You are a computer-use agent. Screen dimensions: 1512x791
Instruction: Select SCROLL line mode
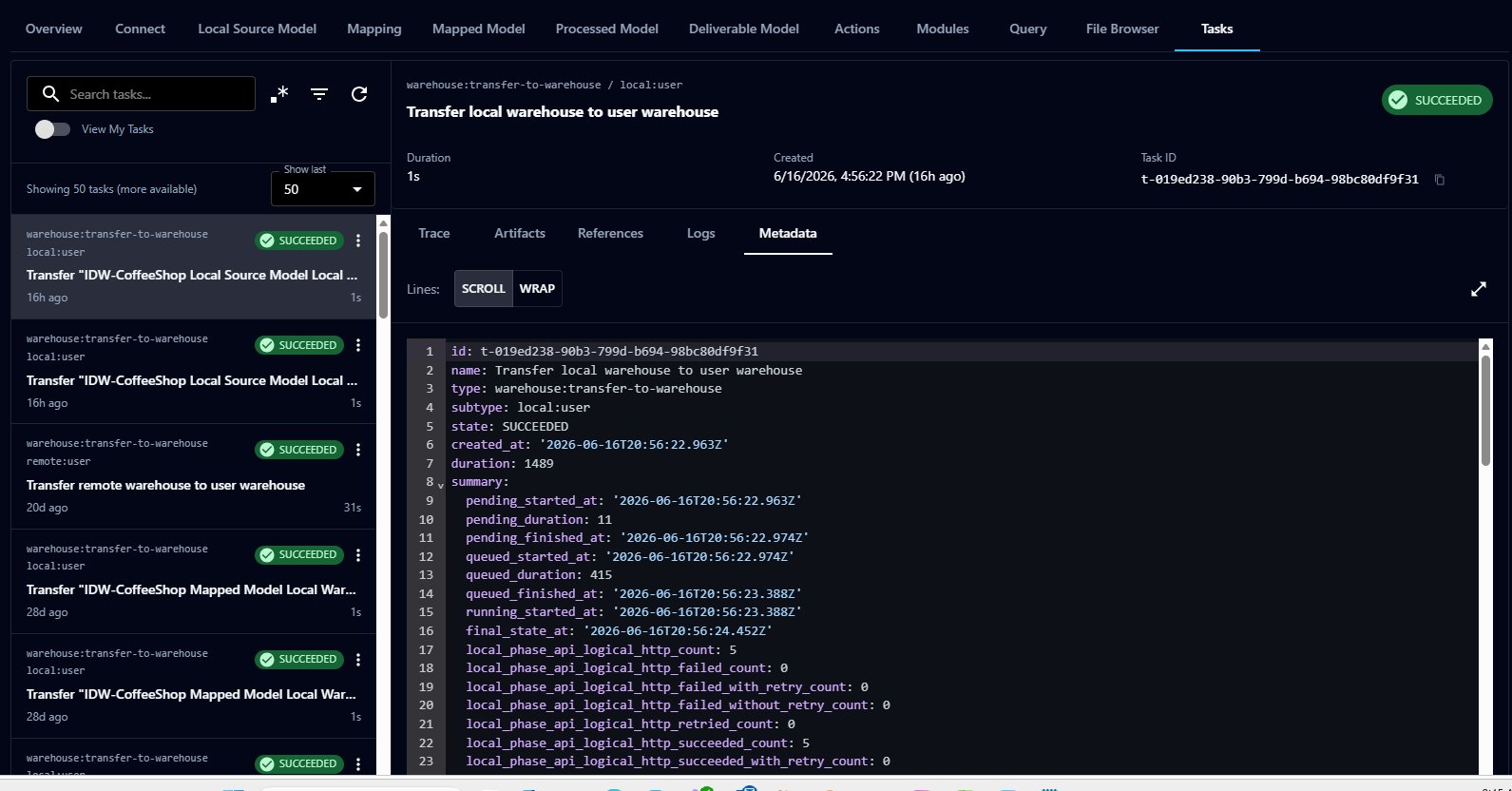[x=484, y=289]
